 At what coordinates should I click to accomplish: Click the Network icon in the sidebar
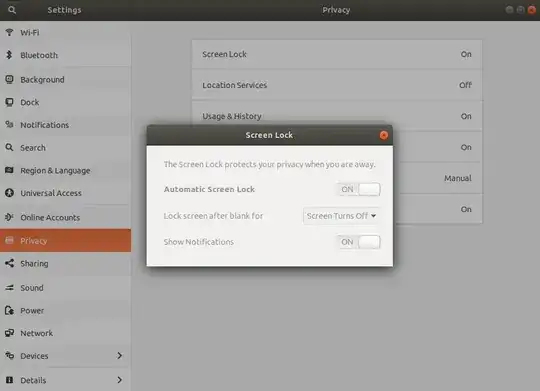pyautogui.click(x=9, y=333)
